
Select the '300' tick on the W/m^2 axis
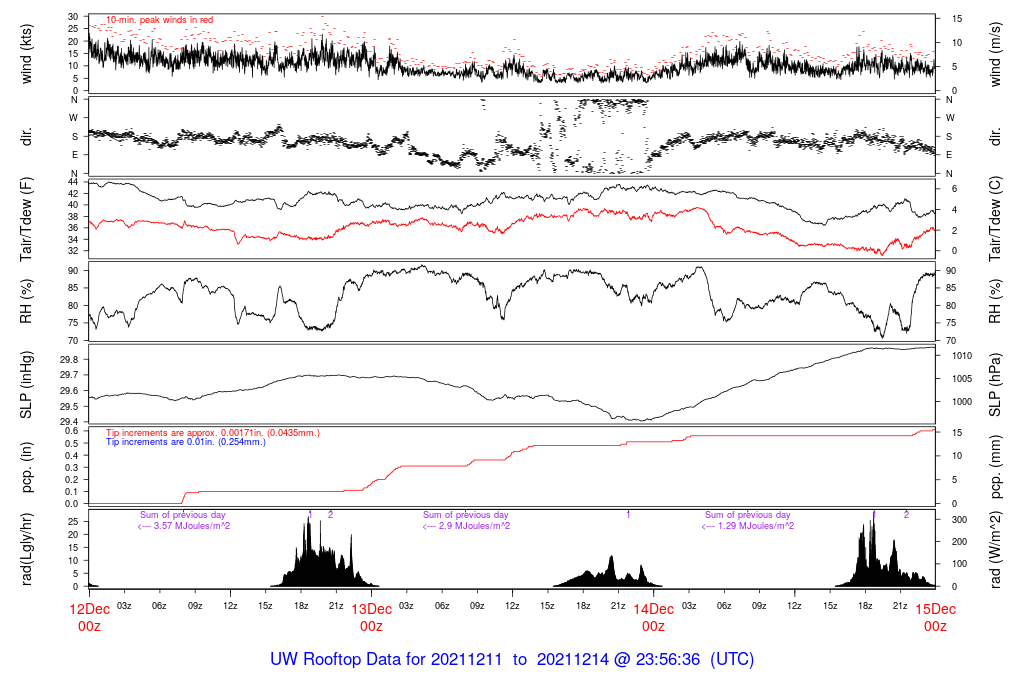tap(959, 520)
